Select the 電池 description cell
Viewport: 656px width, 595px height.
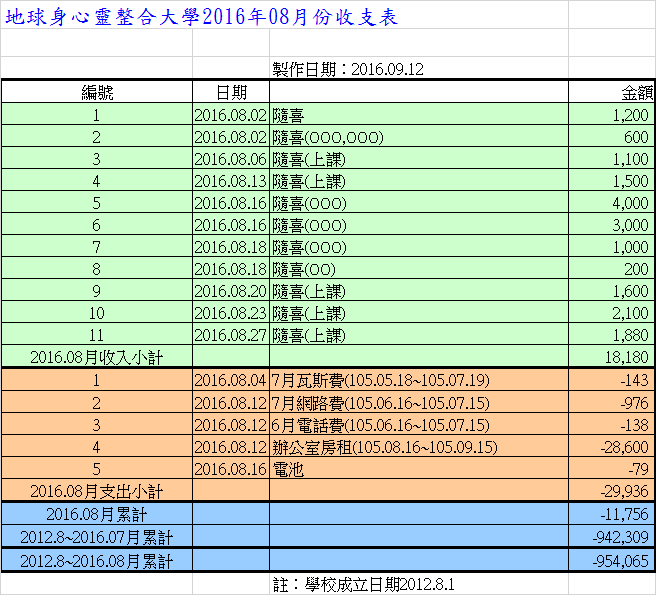419,469
